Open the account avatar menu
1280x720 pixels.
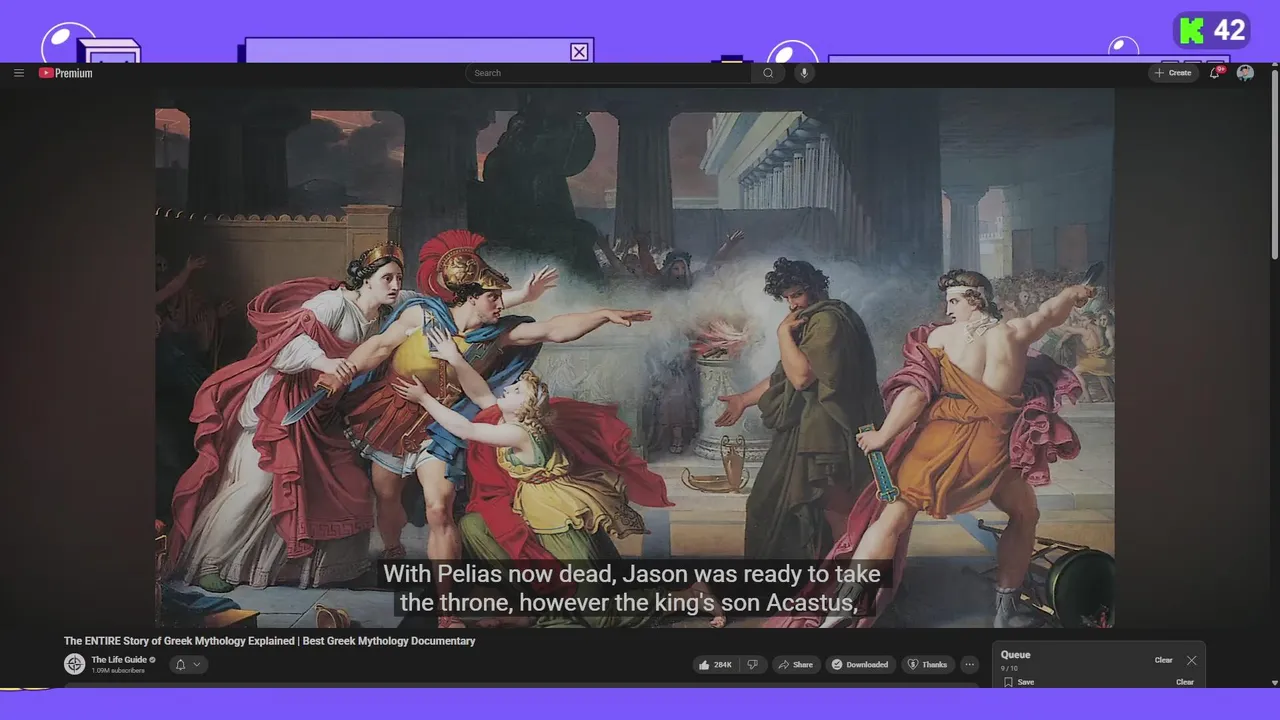point(1245,73)
